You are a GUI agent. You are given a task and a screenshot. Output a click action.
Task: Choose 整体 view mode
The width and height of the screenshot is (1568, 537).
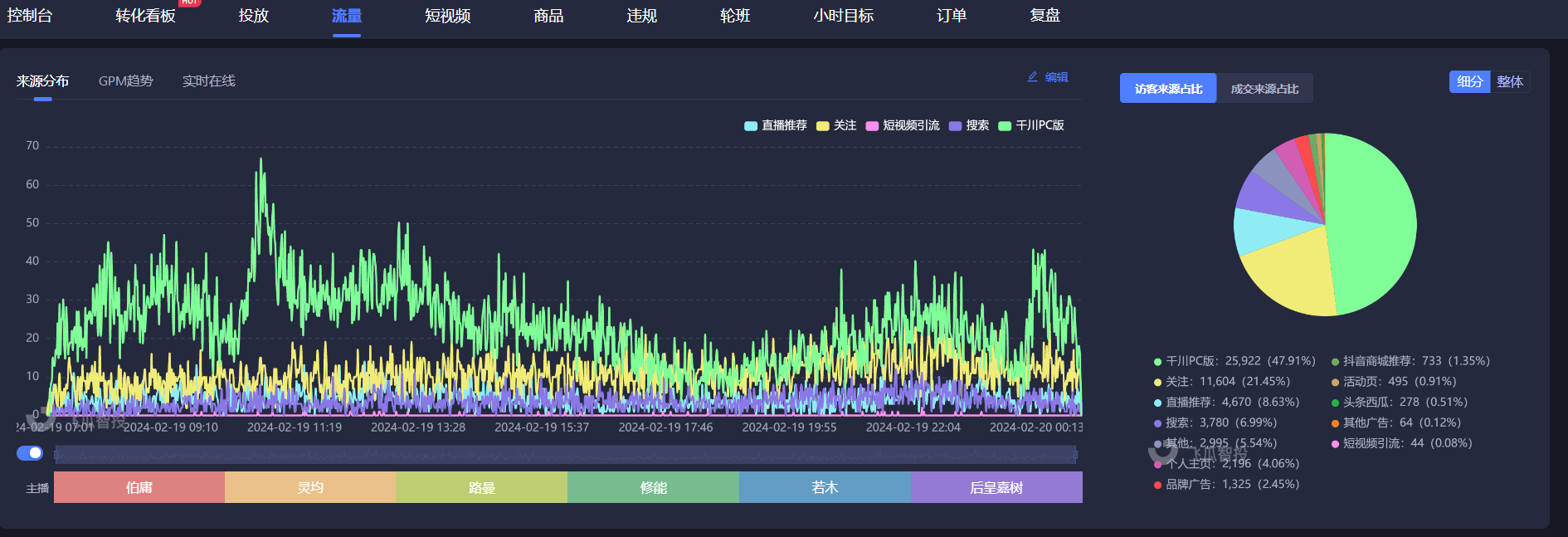point(1510,81)
